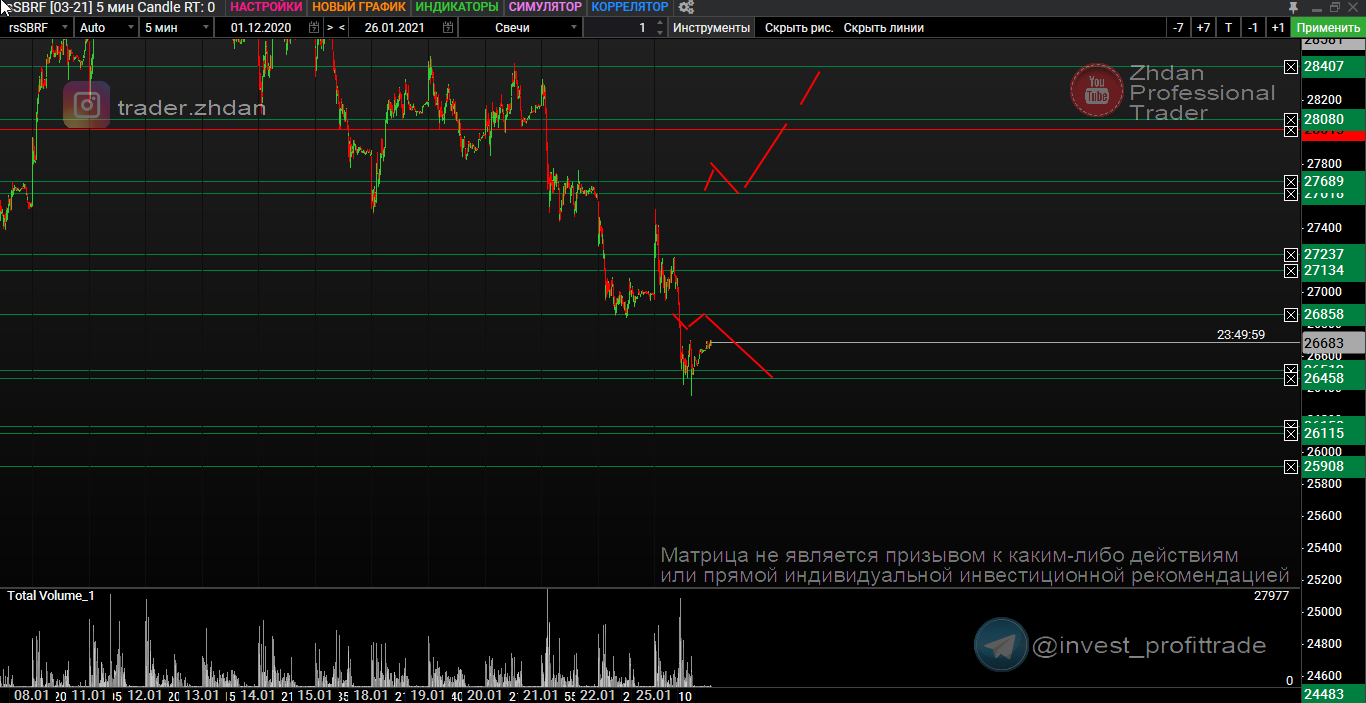This screenshot has height=703, width=1366.
Task: Click the 25.01 date on time axis
Action: click(x=654, y=695)
